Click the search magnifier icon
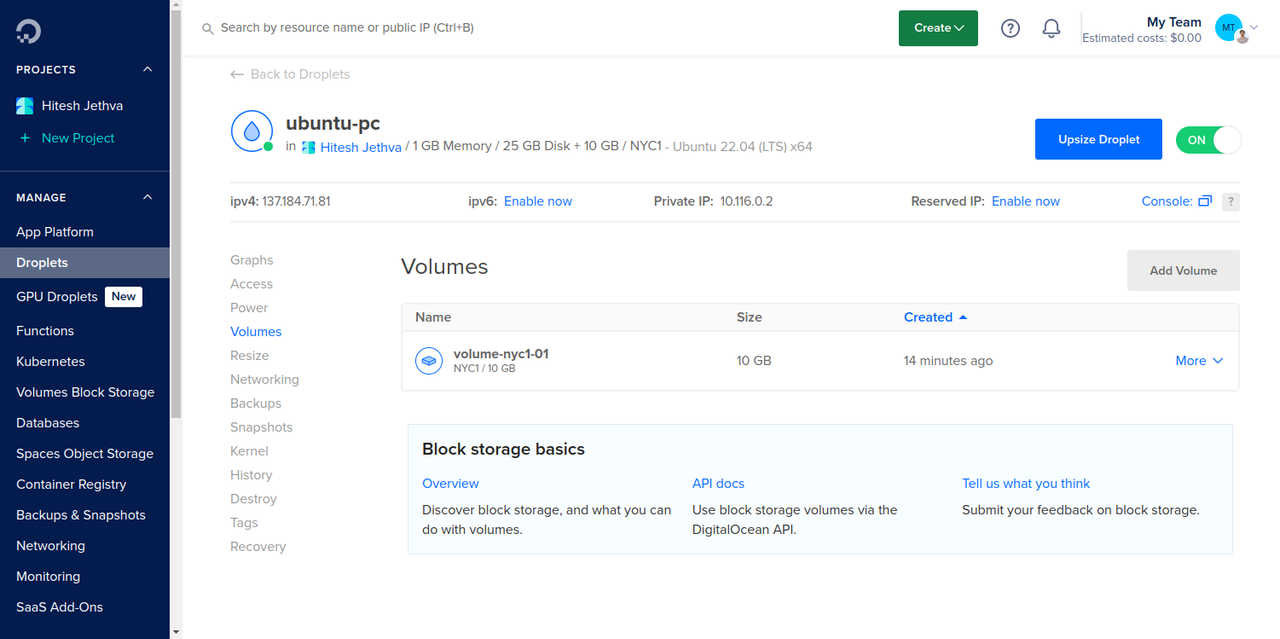Image resolution: width=1280 pixels, height=639 pixels. pos(208,29)
